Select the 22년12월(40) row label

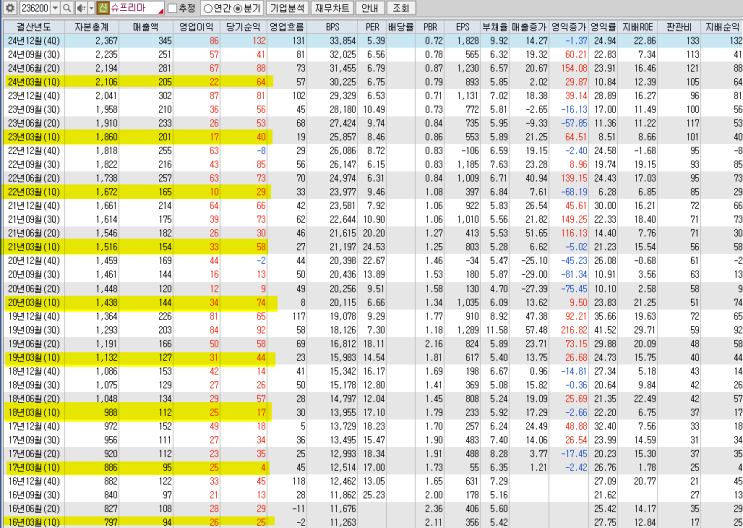coord(34,151)
